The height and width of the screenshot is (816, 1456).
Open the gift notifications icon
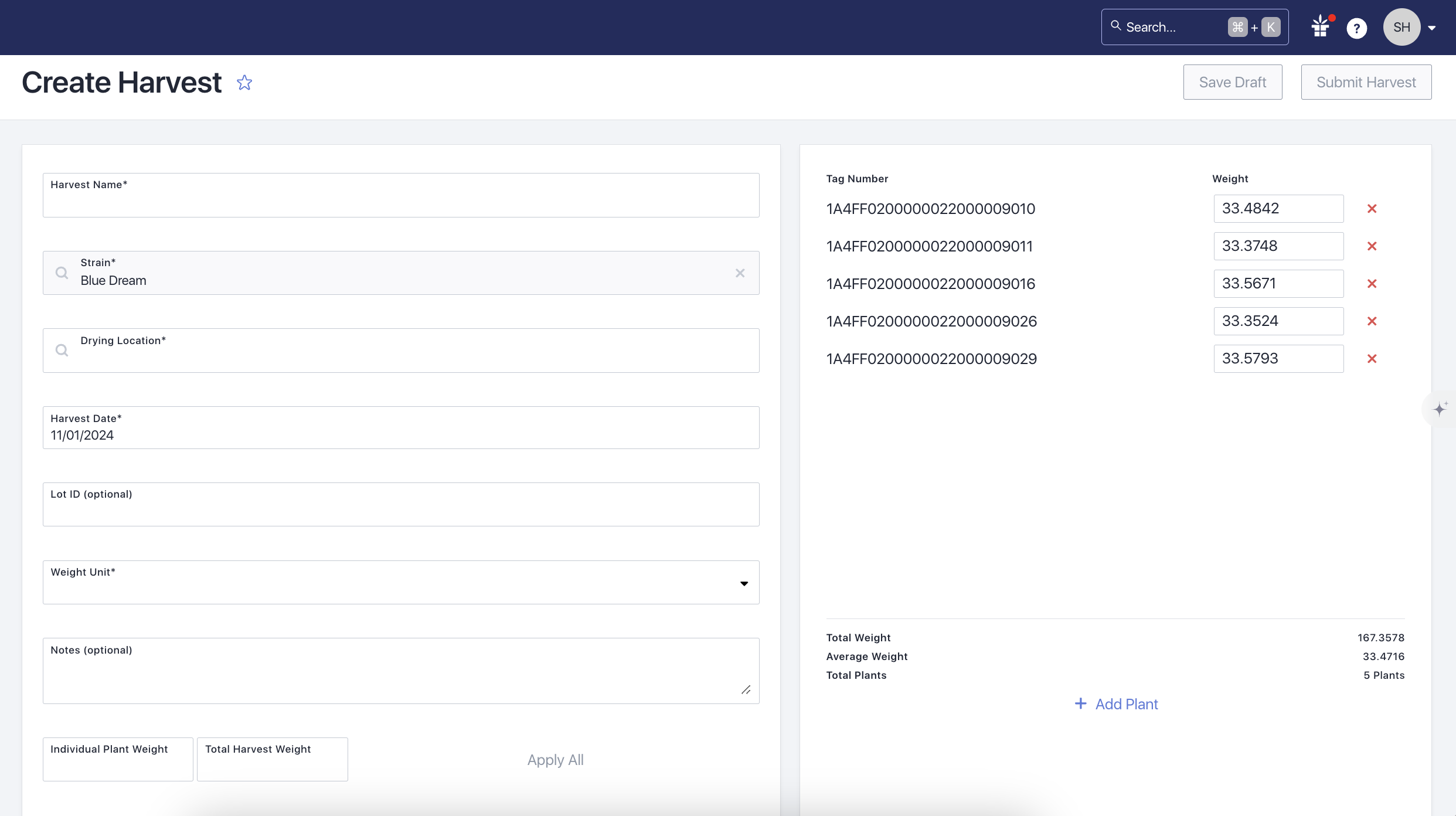1321,27
